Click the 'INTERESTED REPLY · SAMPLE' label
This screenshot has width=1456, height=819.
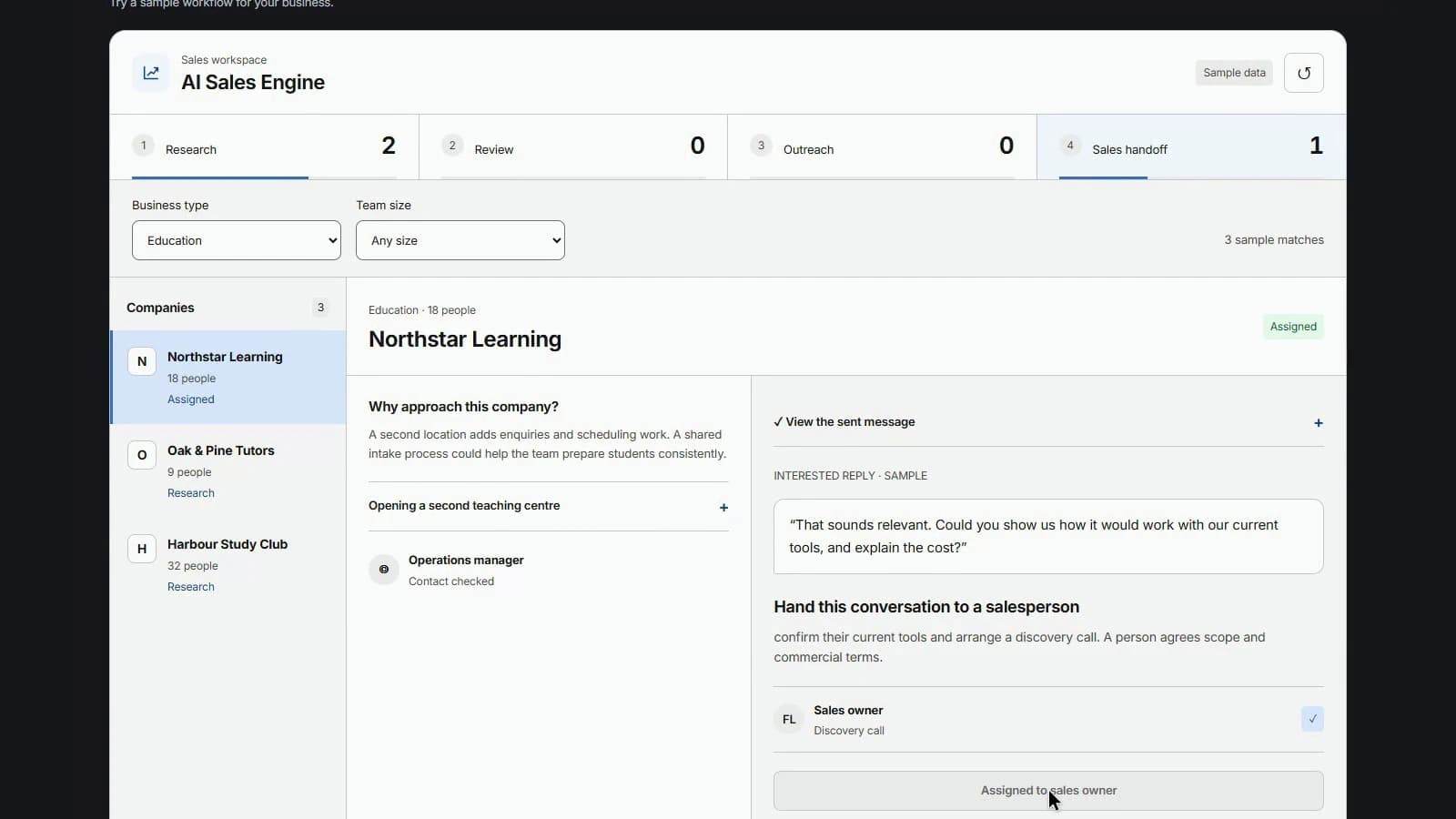851,476
